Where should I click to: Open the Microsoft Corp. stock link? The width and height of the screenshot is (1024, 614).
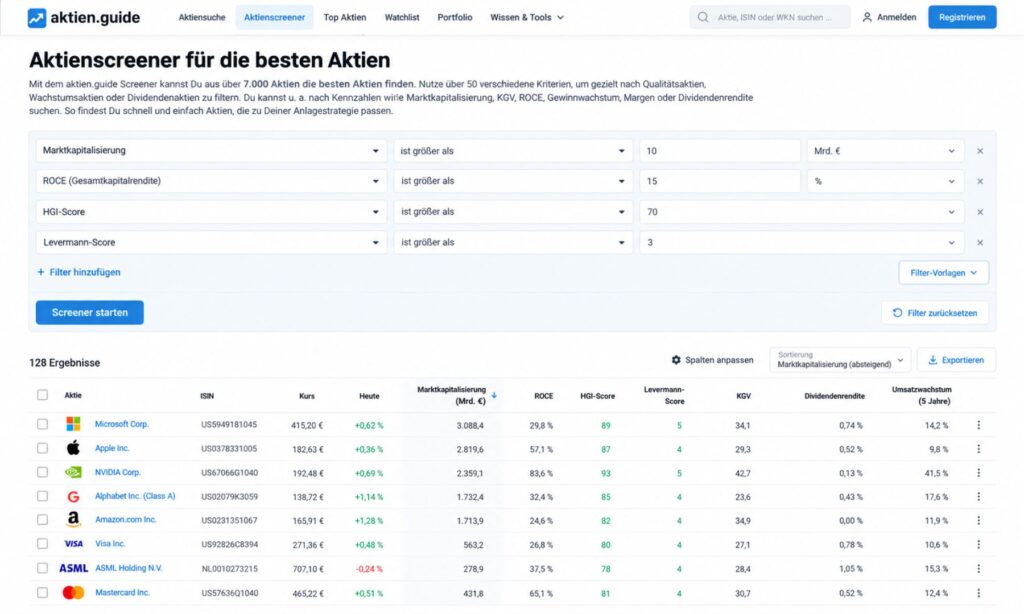coord(121,425)
